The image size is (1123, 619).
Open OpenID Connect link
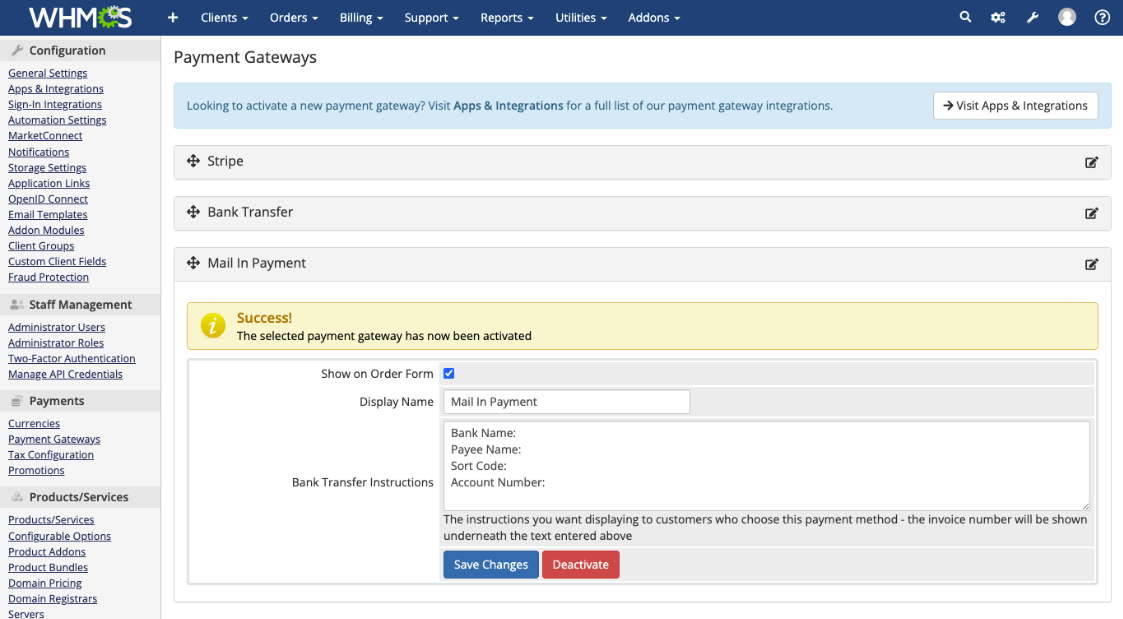coord(48,199)
